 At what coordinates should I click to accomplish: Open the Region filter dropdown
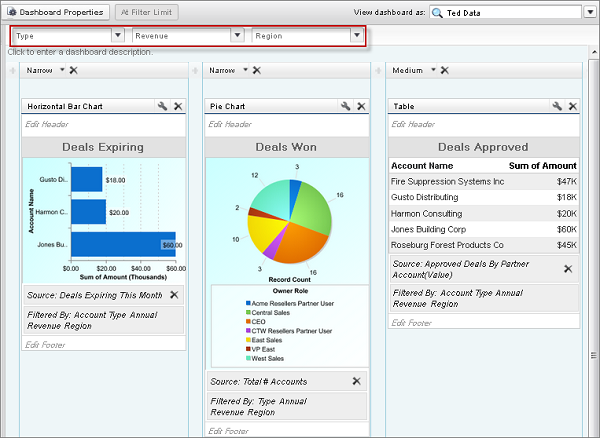tap(356, 35)
